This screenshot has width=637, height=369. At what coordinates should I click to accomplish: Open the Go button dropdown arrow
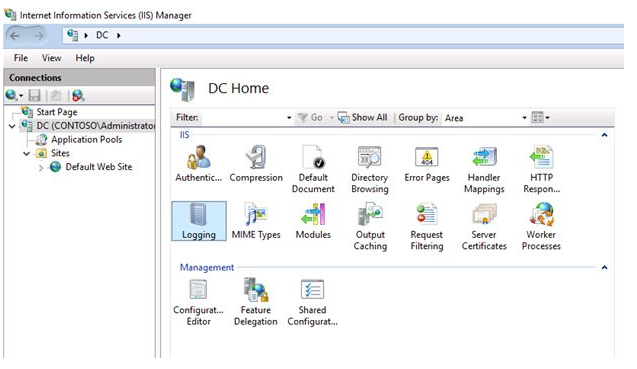coord(332,118)
